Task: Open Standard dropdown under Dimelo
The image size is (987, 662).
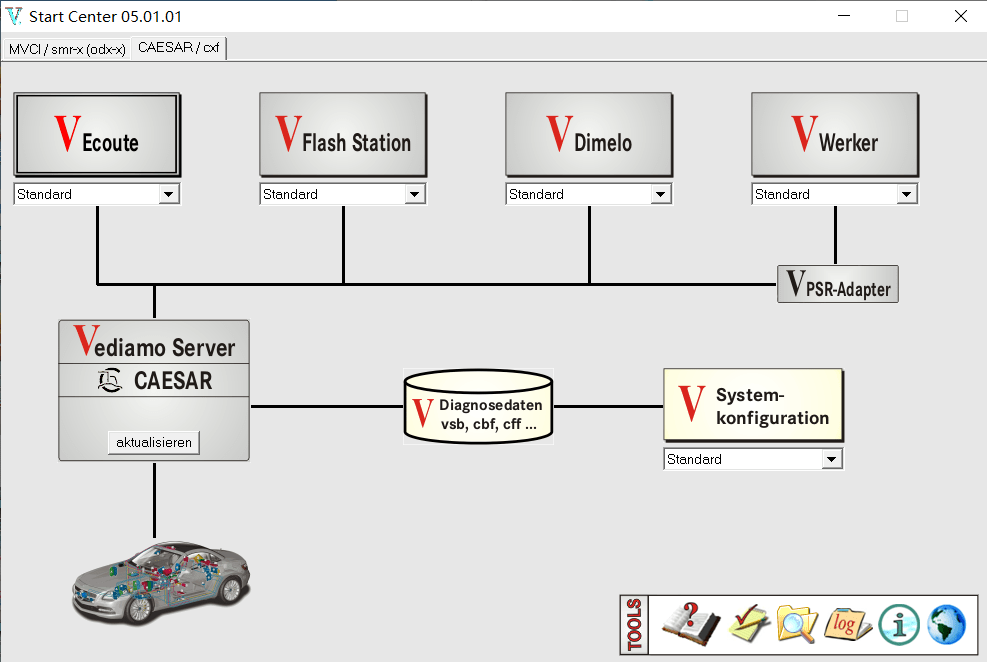Action: point(662,193)
